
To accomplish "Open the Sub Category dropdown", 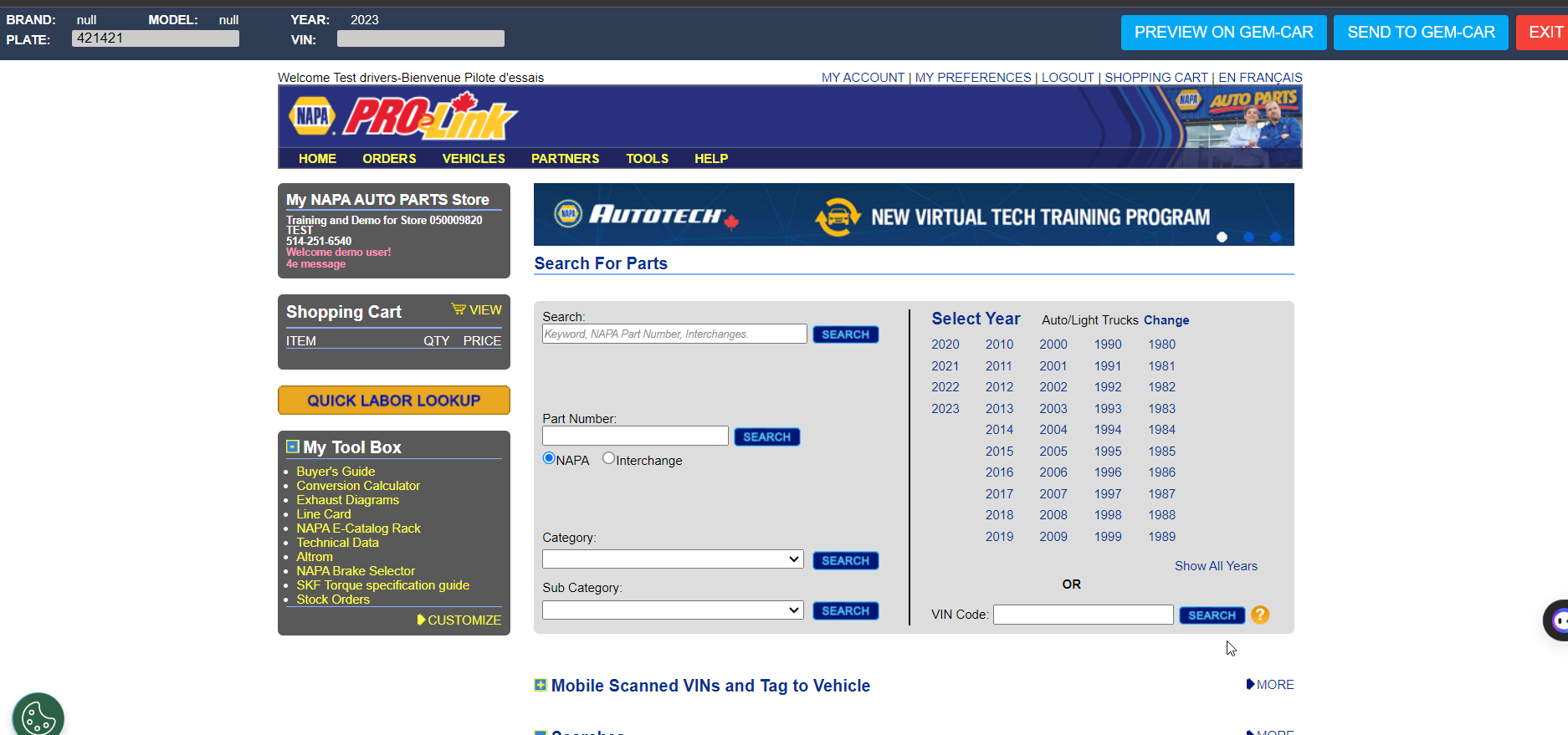I will coord(673,610).
